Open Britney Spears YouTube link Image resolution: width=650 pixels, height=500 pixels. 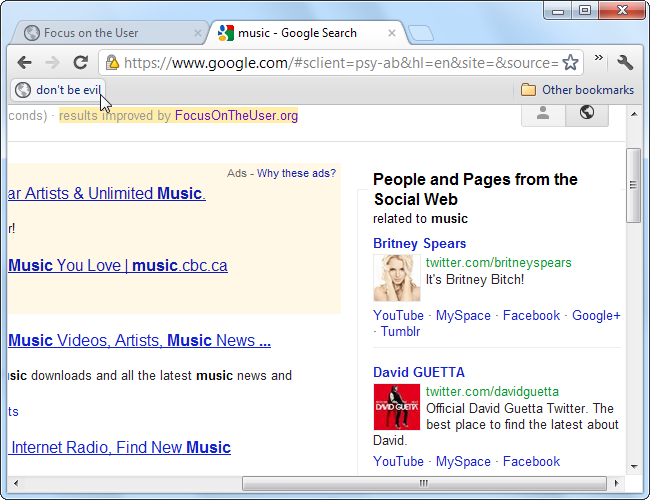click(398, 316)
